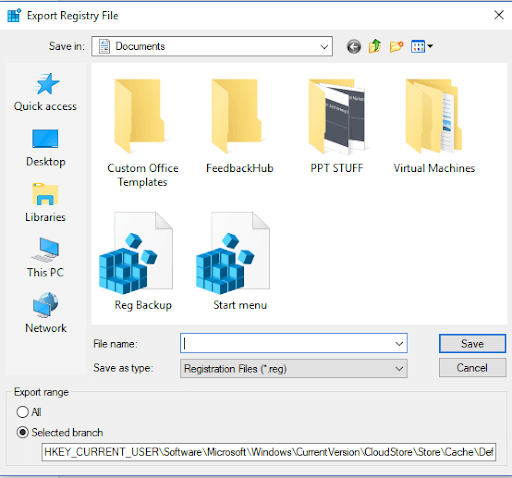The height and width of the screenshot is (478, 512).
Task: Select the Virtual Machines folder
Action: tap(434, 127)
